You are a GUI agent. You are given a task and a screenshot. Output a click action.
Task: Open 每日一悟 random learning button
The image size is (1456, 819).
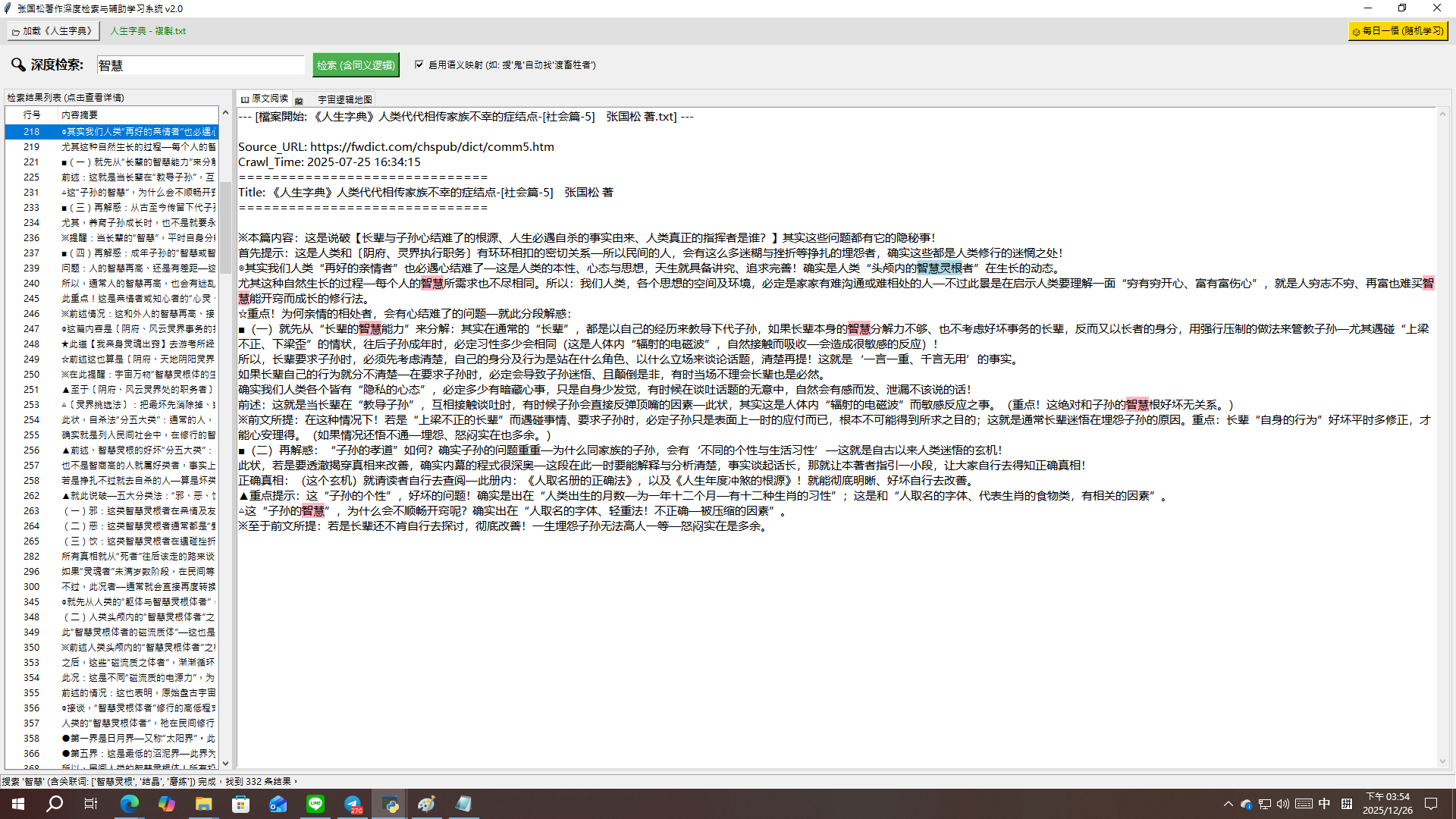pyautogui.click(x=1398, y=31)
